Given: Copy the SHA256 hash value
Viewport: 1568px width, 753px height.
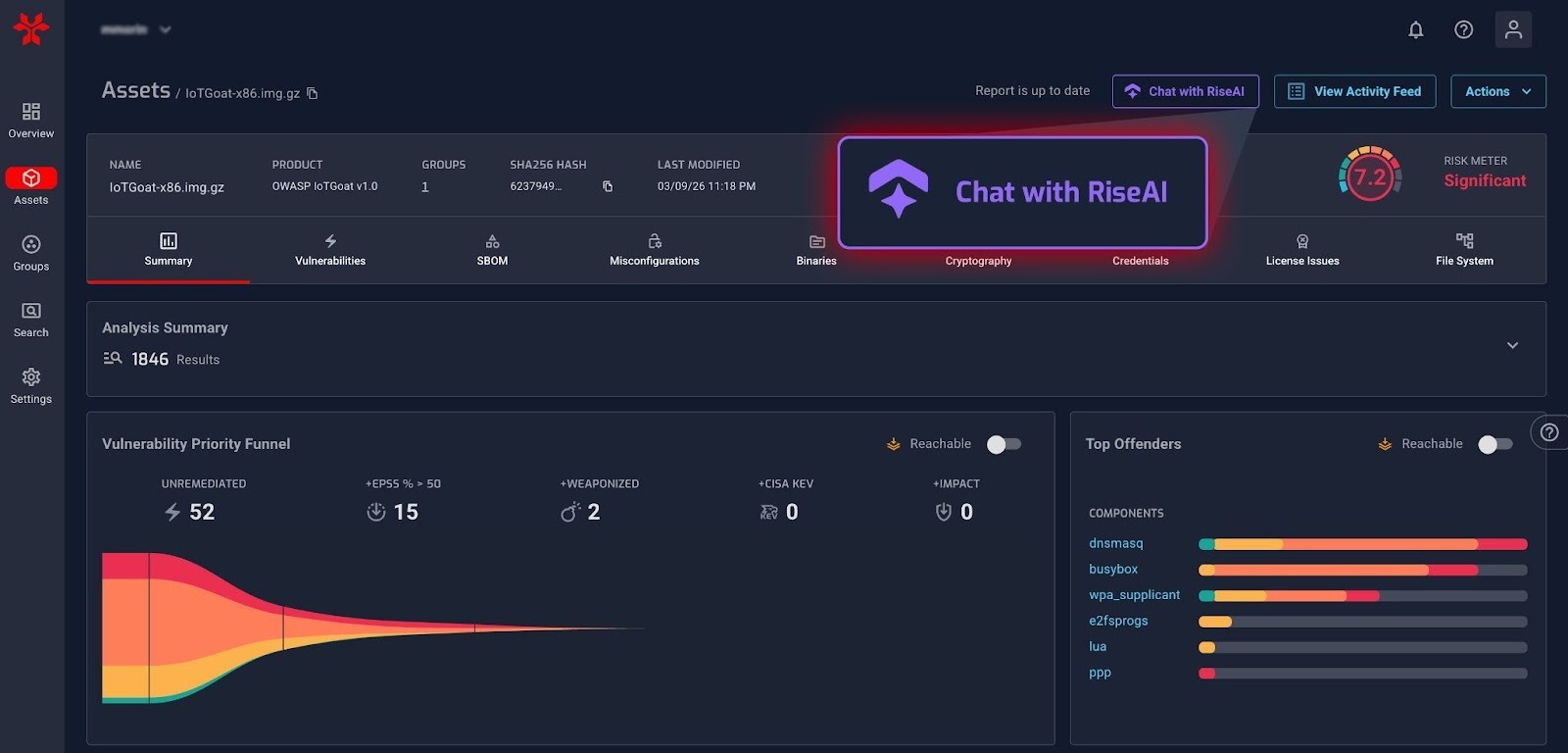Looking at the screenshot, I should tap(608, 186).
